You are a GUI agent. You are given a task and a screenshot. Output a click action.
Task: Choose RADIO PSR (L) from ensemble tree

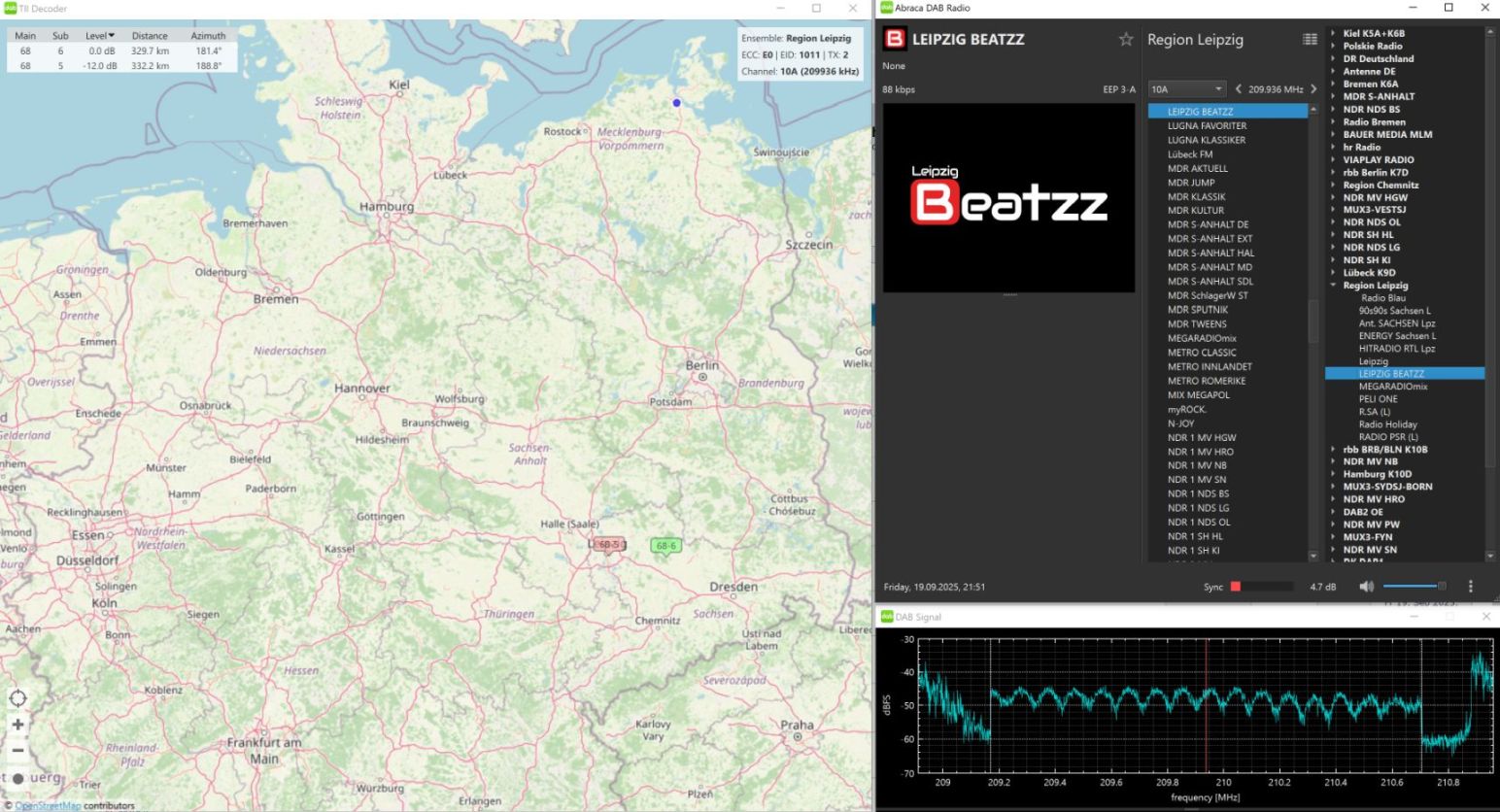[1387, 437]
